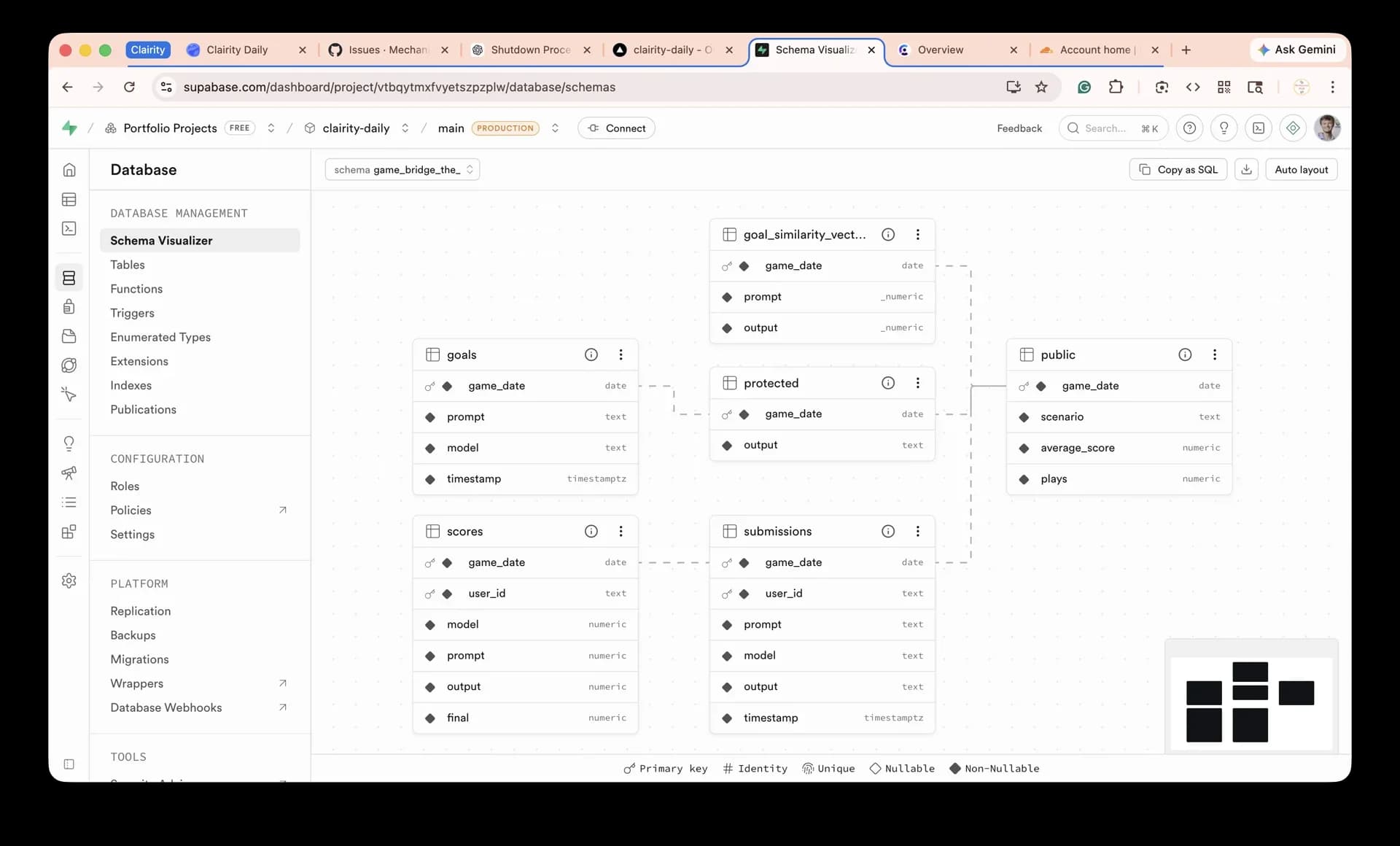Open the Realtime cursor sidebar icon
Viewport: 1400px width, 846px height.
69,395
